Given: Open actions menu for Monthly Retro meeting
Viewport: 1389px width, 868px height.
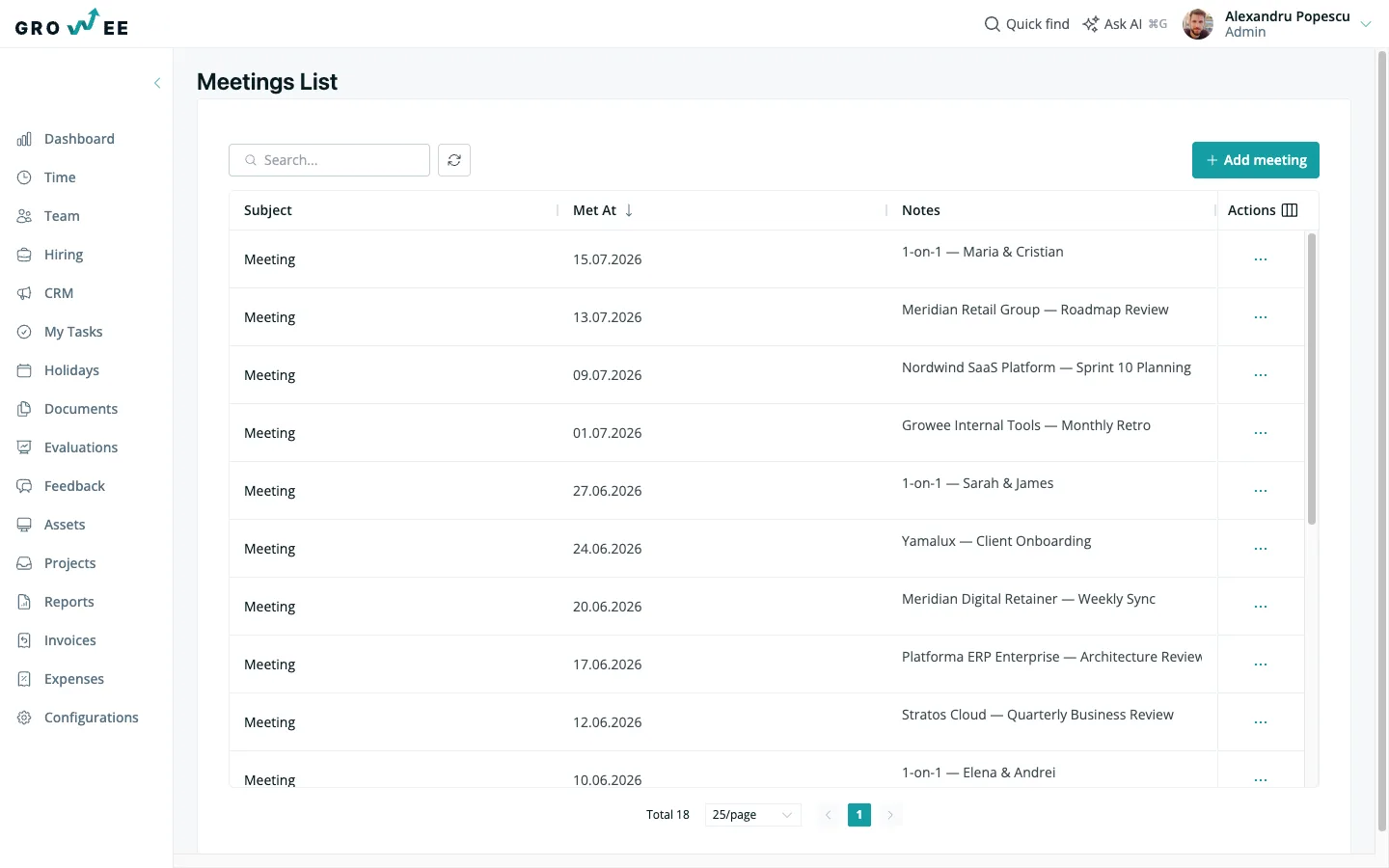Looking at the screenshot, I should pyautogui.click(x=1261, y=433).
